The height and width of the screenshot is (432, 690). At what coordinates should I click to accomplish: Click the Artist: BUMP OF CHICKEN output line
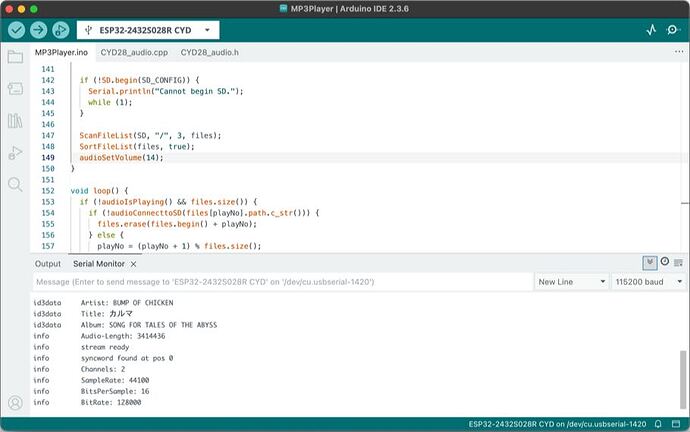click(127, 303)
